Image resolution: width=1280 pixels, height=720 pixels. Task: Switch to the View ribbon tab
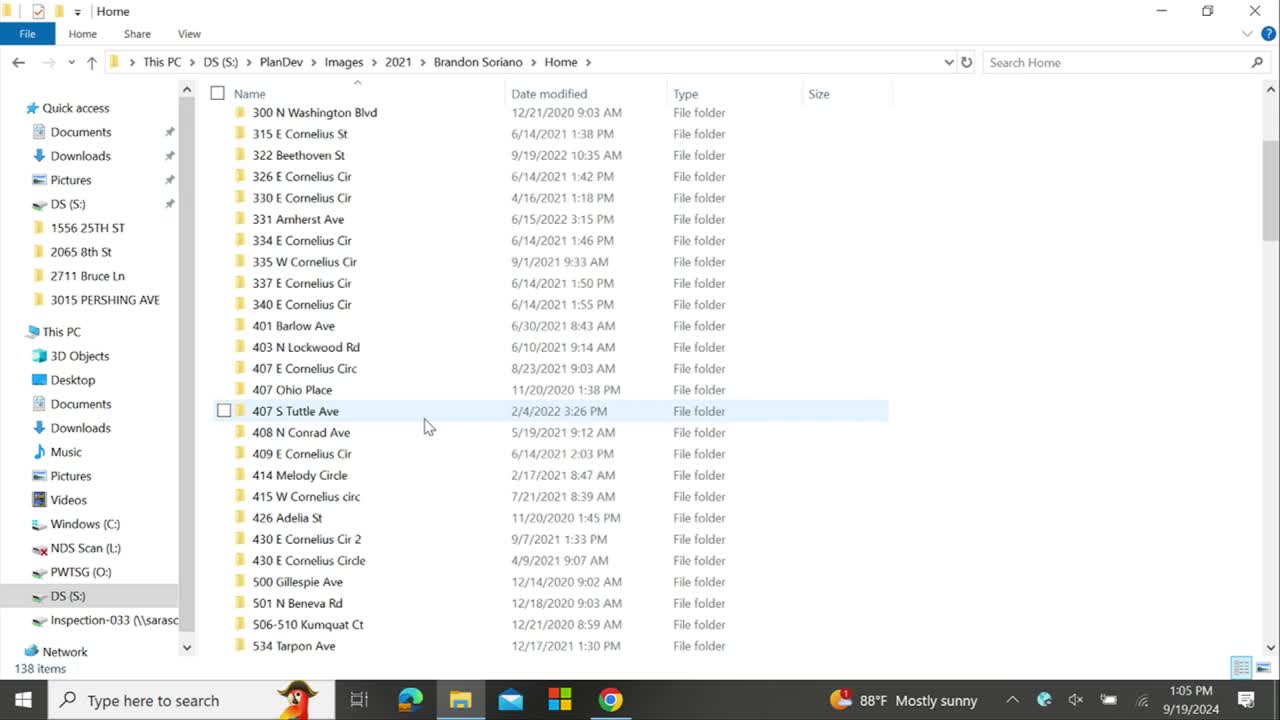189,34
